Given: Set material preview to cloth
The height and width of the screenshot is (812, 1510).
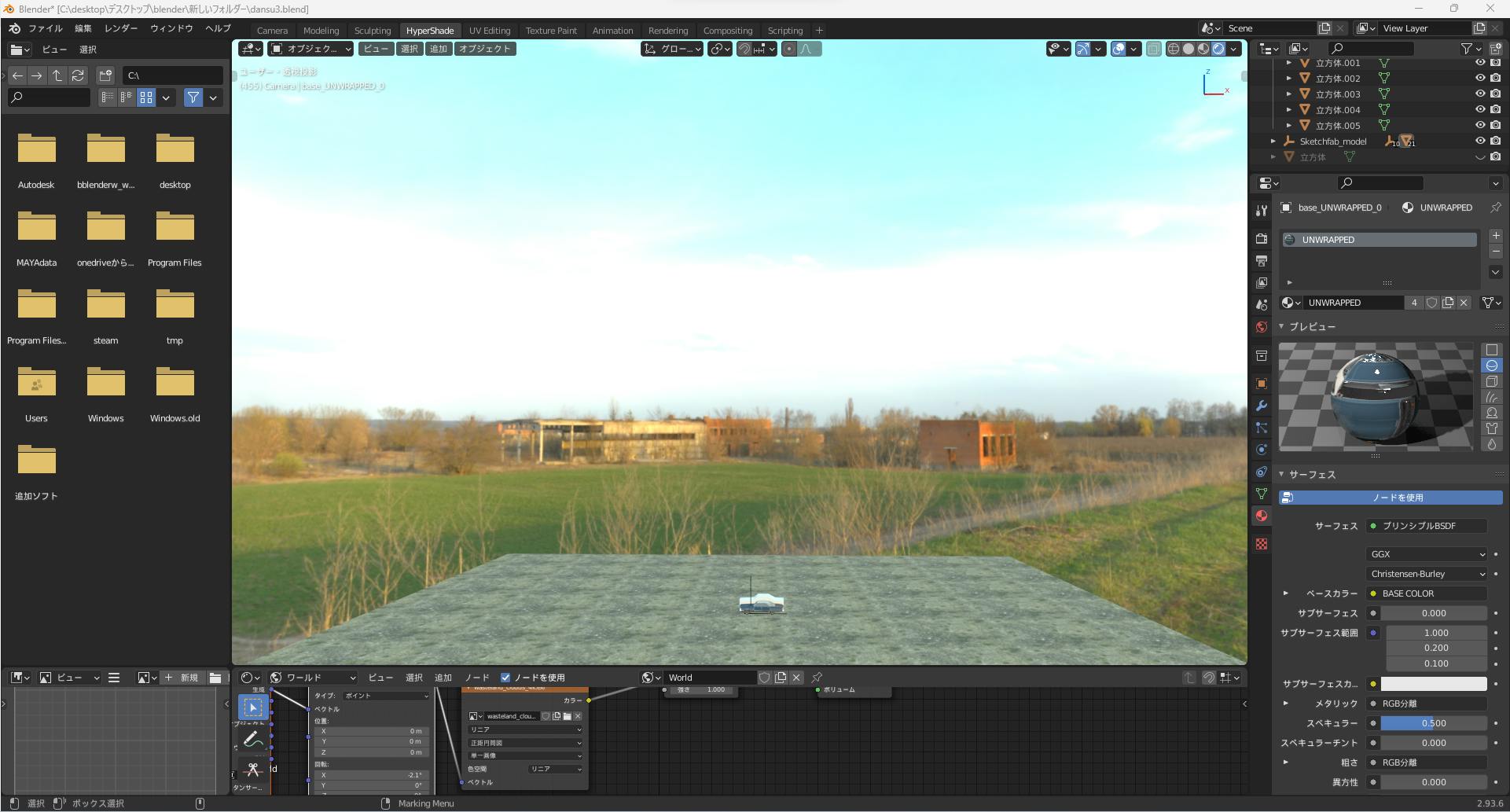Looking at the screenshot, I should (1492, 428).
